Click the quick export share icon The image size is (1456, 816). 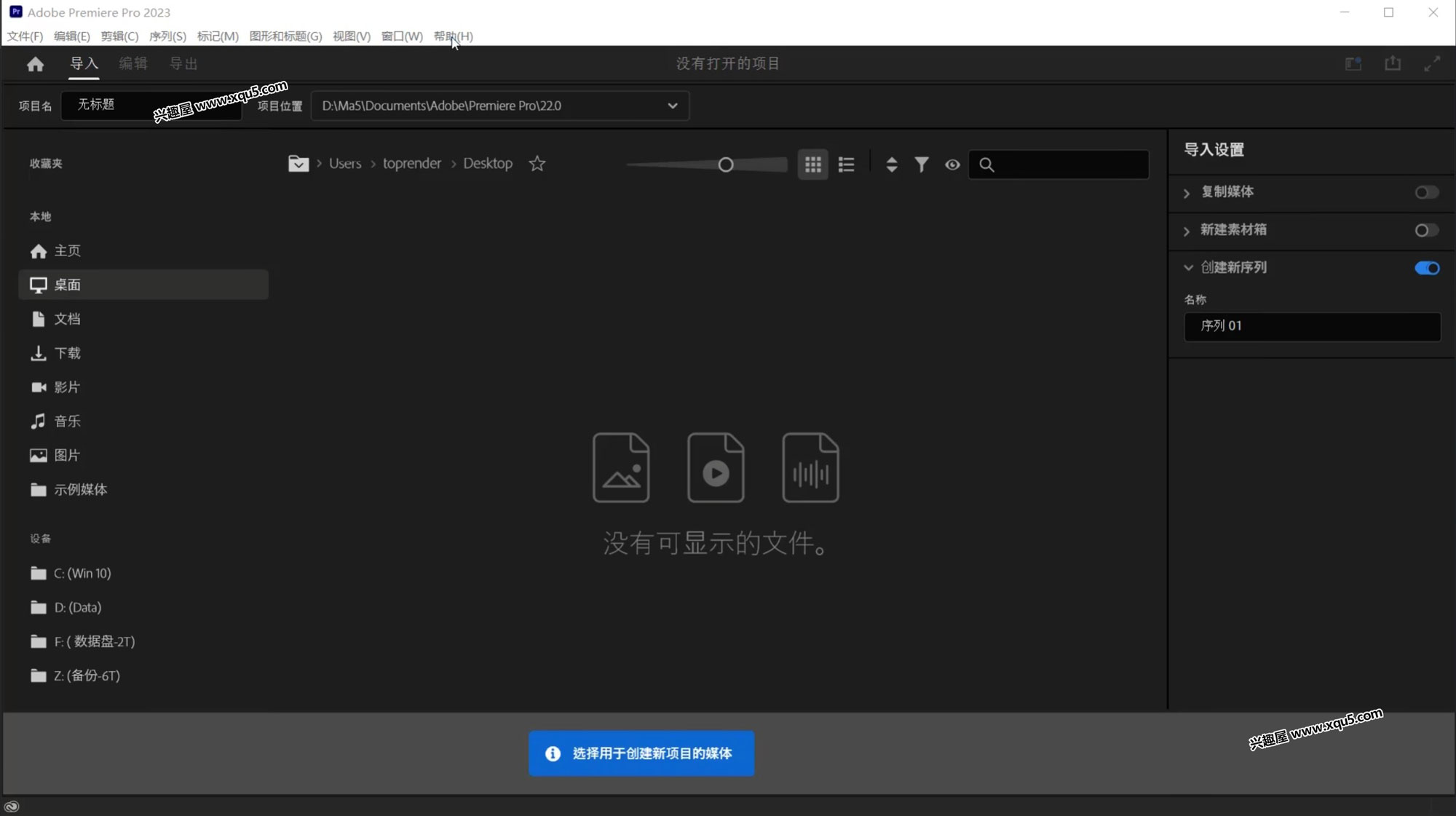(1393, 63)
